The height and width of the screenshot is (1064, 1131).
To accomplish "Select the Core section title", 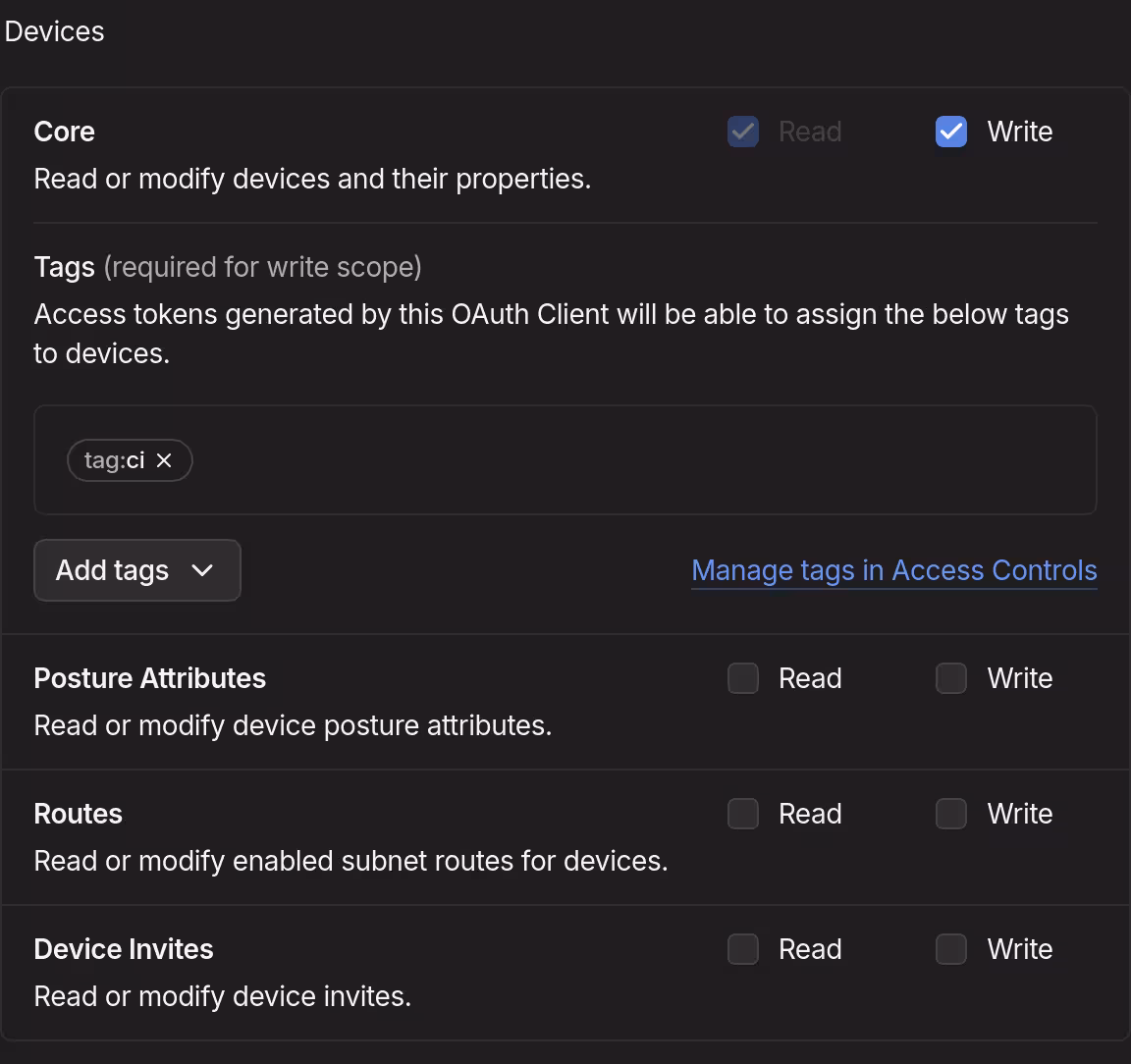I will (x=64, y=131).
